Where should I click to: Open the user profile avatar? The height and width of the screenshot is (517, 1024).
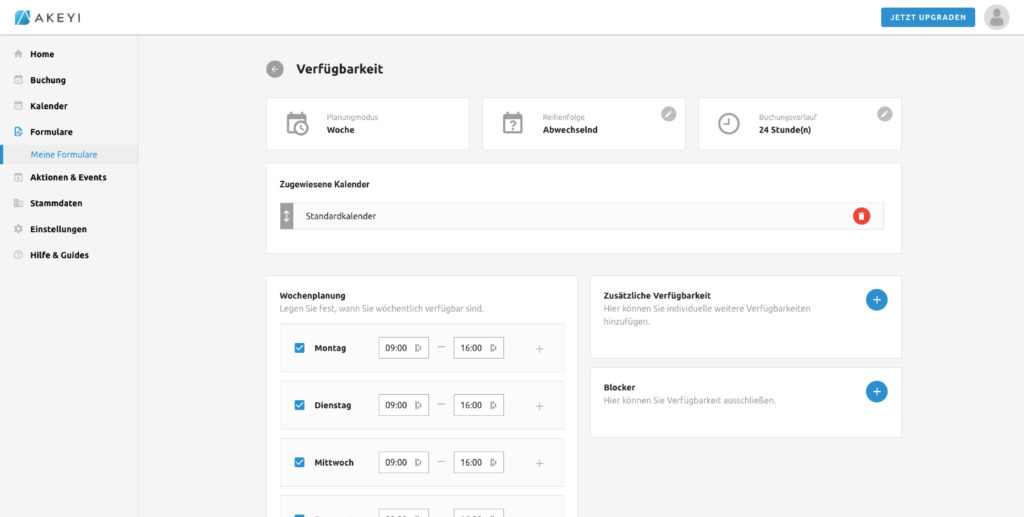(996, 17)
